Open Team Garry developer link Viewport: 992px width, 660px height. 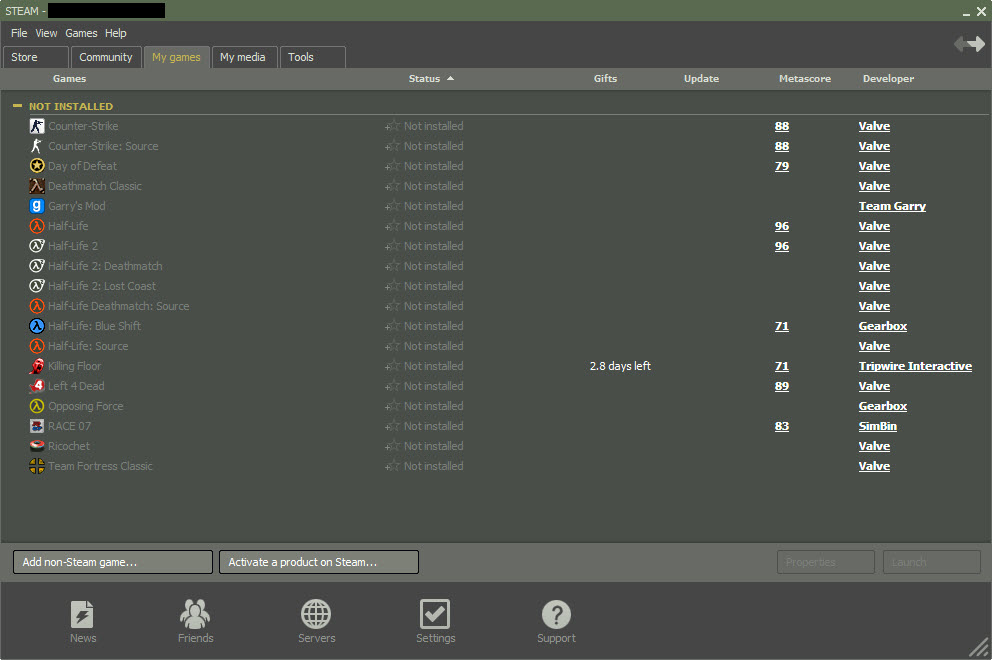coord(892,206)
